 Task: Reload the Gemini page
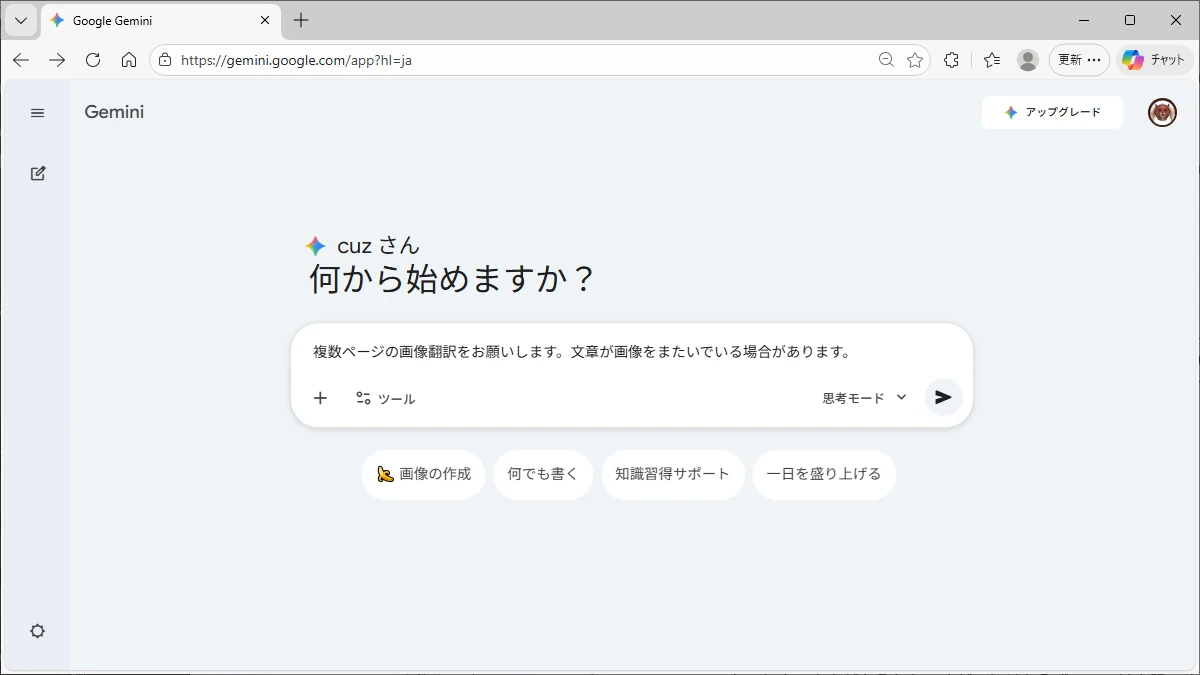(x=93, y=60)
